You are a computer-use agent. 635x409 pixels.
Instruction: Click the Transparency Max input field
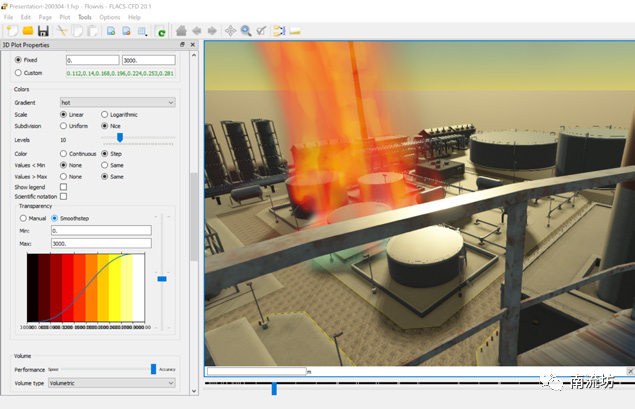tap(100, 243)
